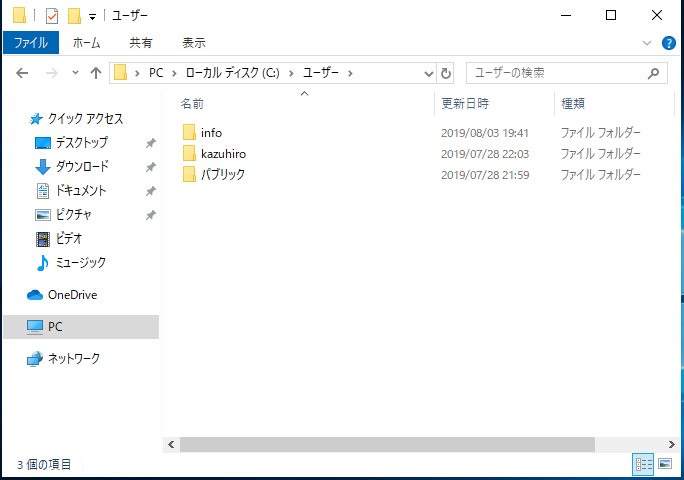Open the info folder icon
The width and height of the screenshot is (684, 480).
pyautogui.click(x=189, y=133)
